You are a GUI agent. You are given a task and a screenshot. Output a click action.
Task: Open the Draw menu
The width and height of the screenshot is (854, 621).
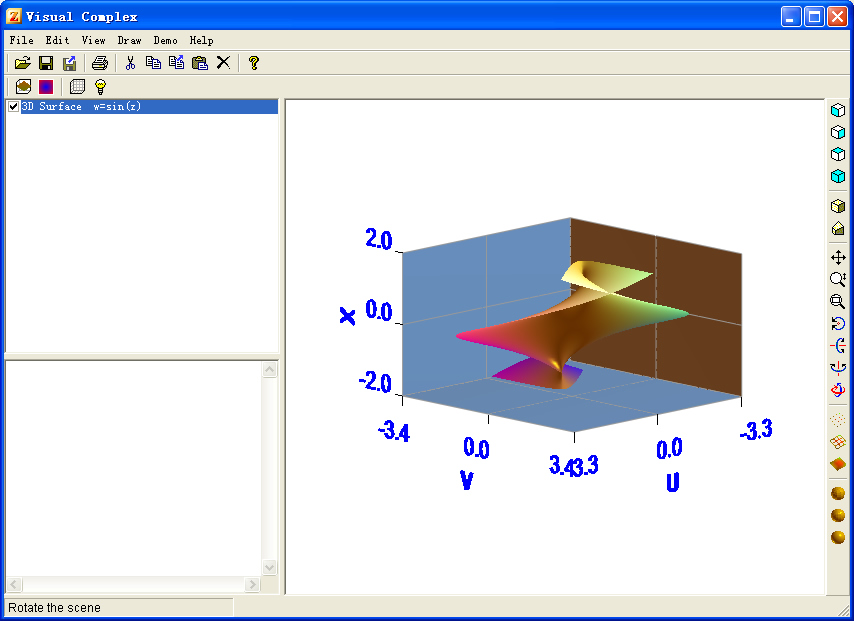pos(129,40)
